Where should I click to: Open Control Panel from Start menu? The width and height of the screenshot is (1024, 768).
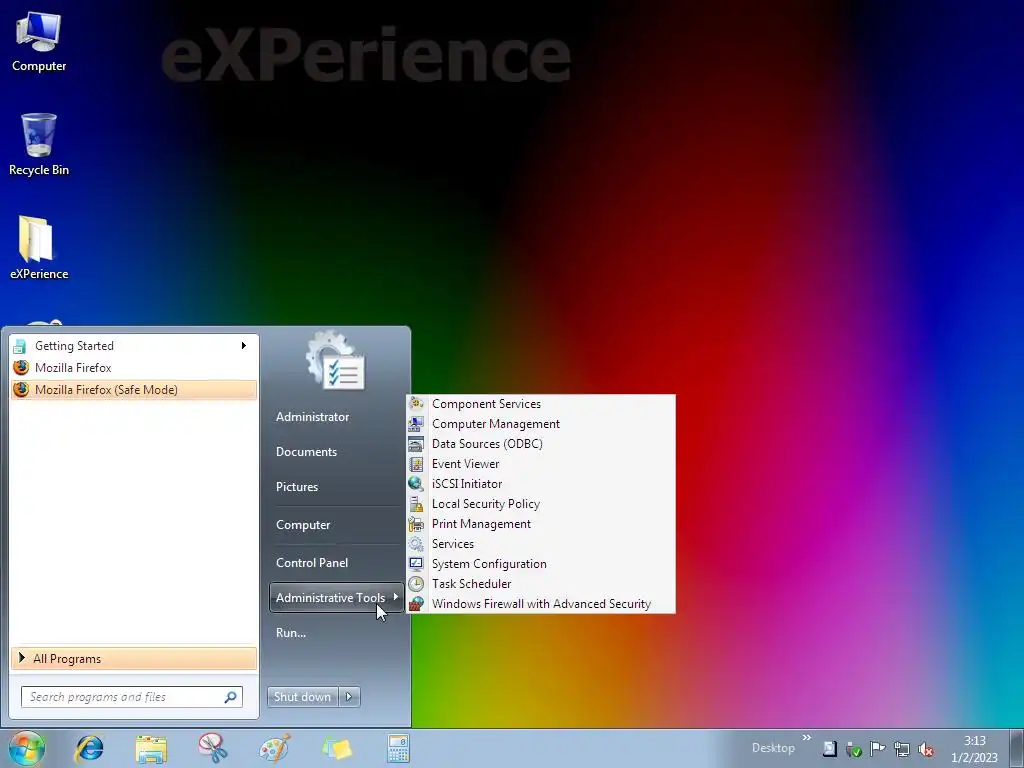coord(312,563)
